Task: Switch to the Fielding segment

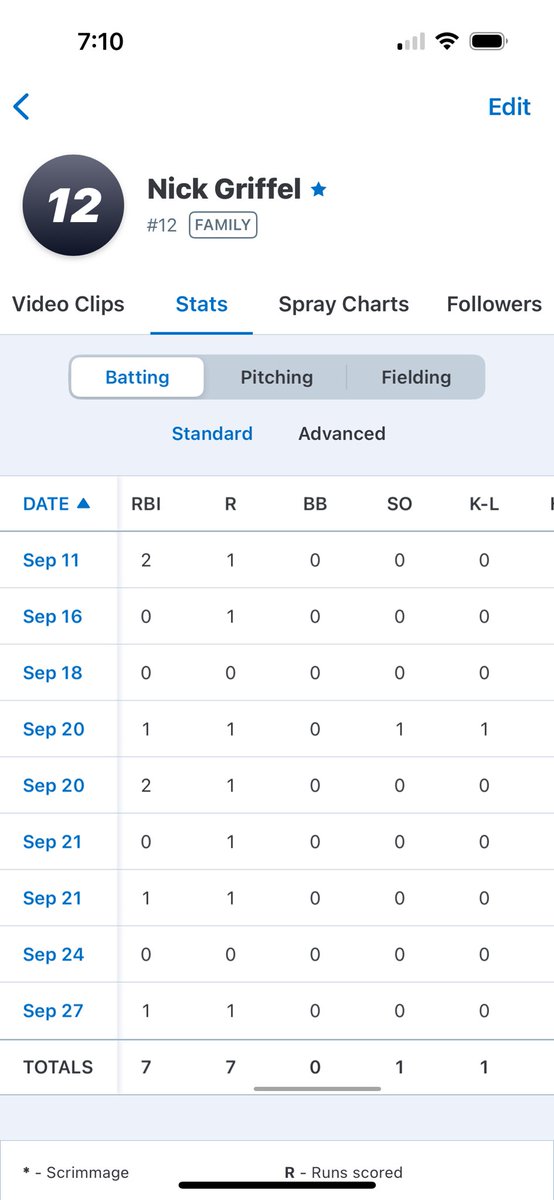Action: 416,377
